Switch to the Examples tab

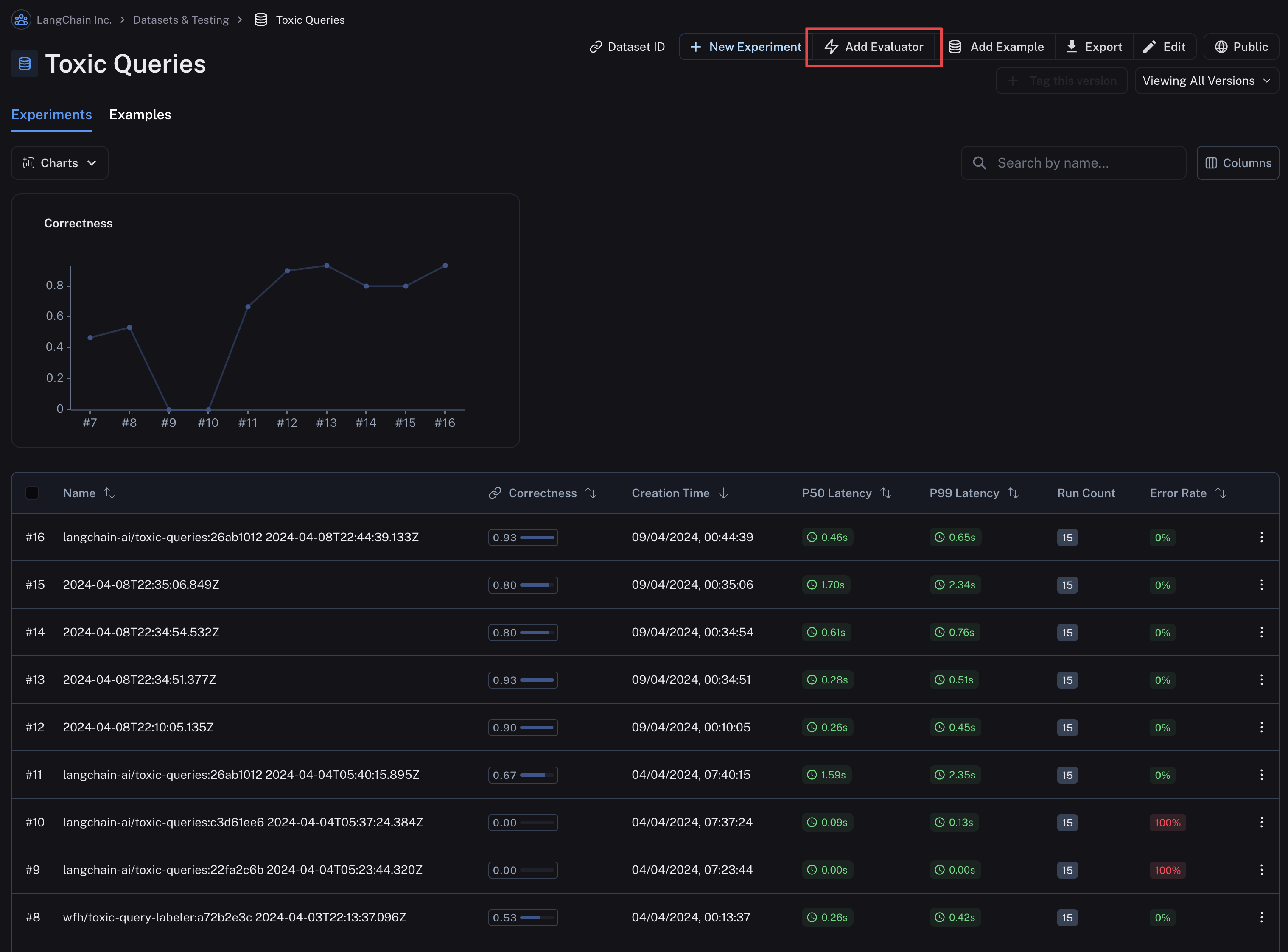click(x=140, y=115)
